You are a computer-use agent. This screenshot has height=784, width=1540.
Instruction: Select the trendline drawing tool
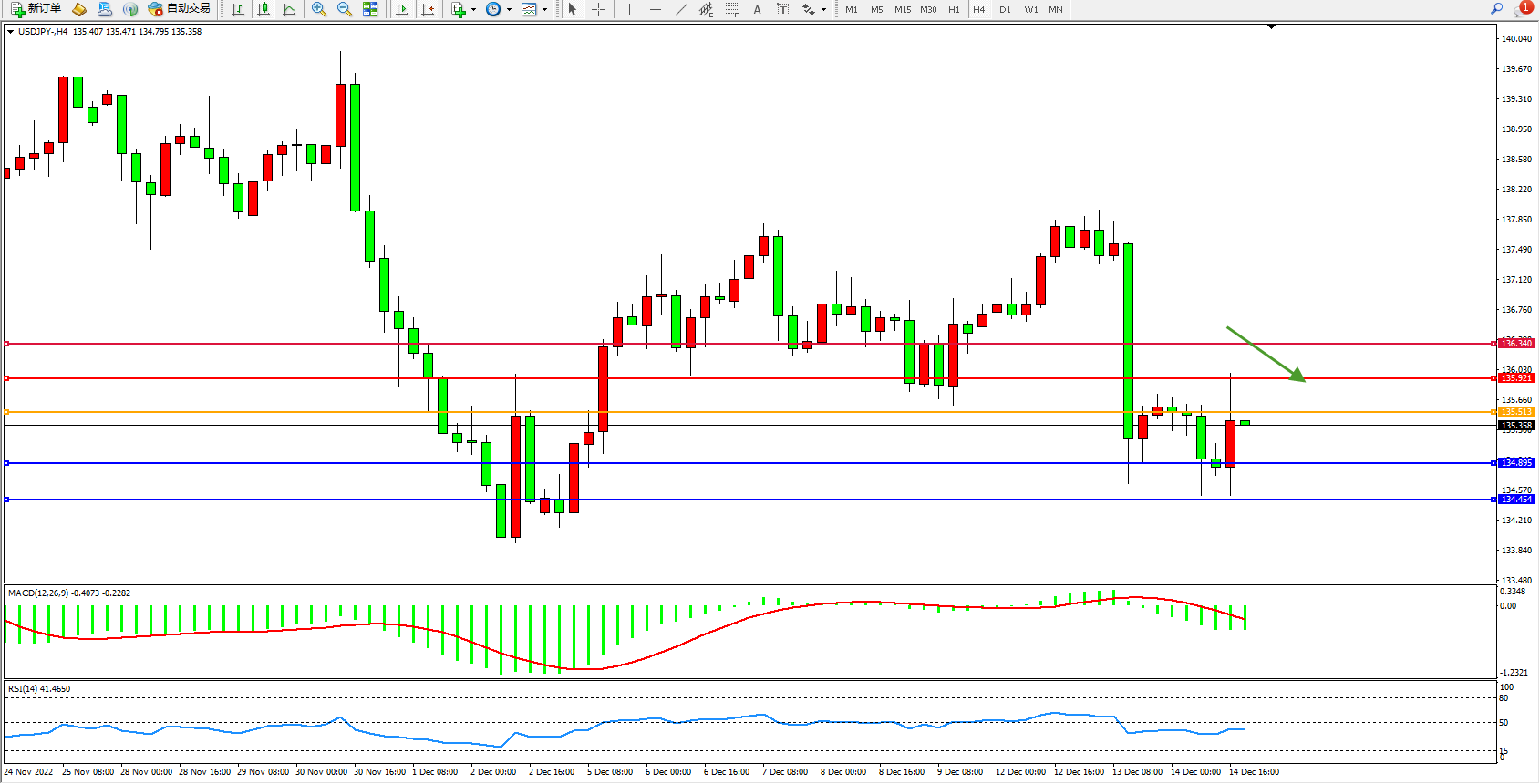[x=680, y=9]
